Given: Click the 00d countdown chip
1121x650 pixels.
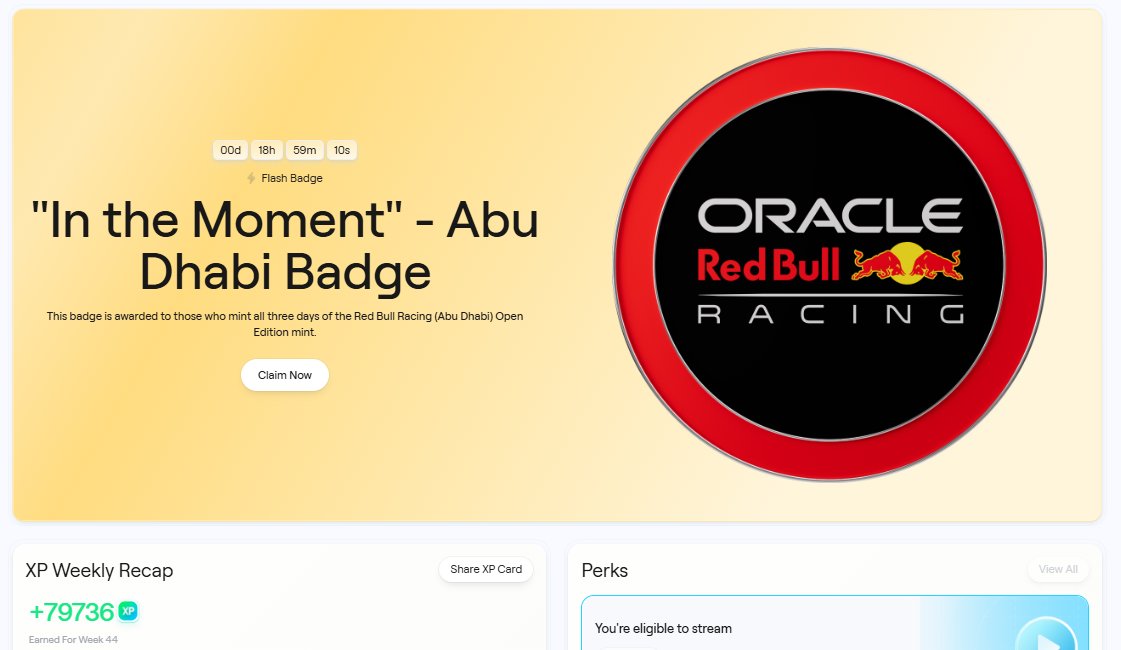Looking at the screenshot, I should 230,150.
